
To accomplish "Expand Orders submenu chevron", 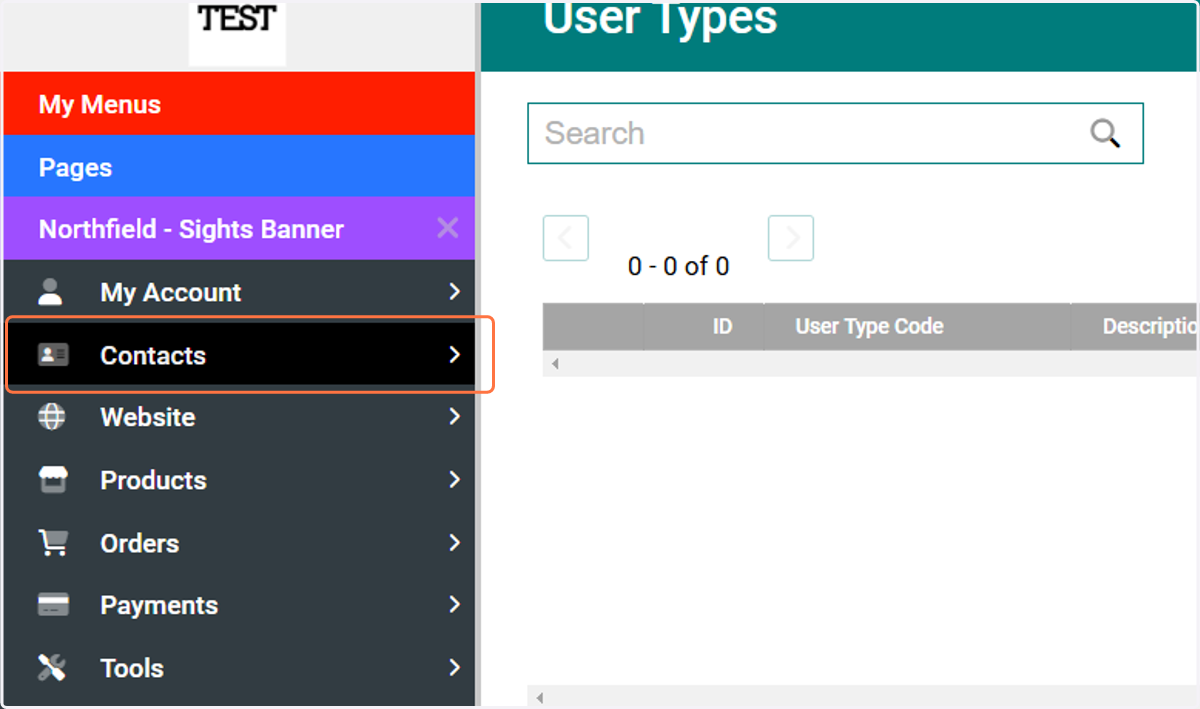I will point(454,543).
